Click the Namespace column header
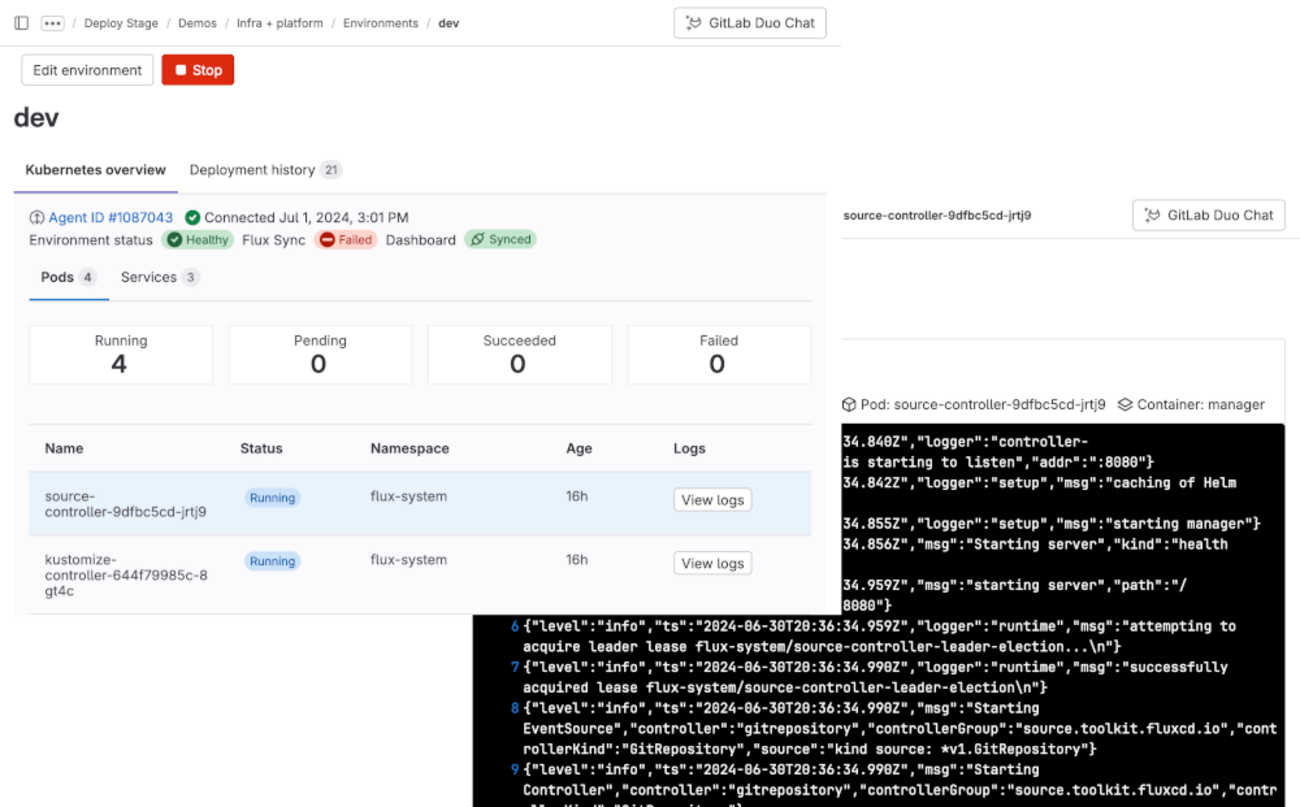Image resolution: width=1300 pixels, height=807 pixels. coord(409,449)
